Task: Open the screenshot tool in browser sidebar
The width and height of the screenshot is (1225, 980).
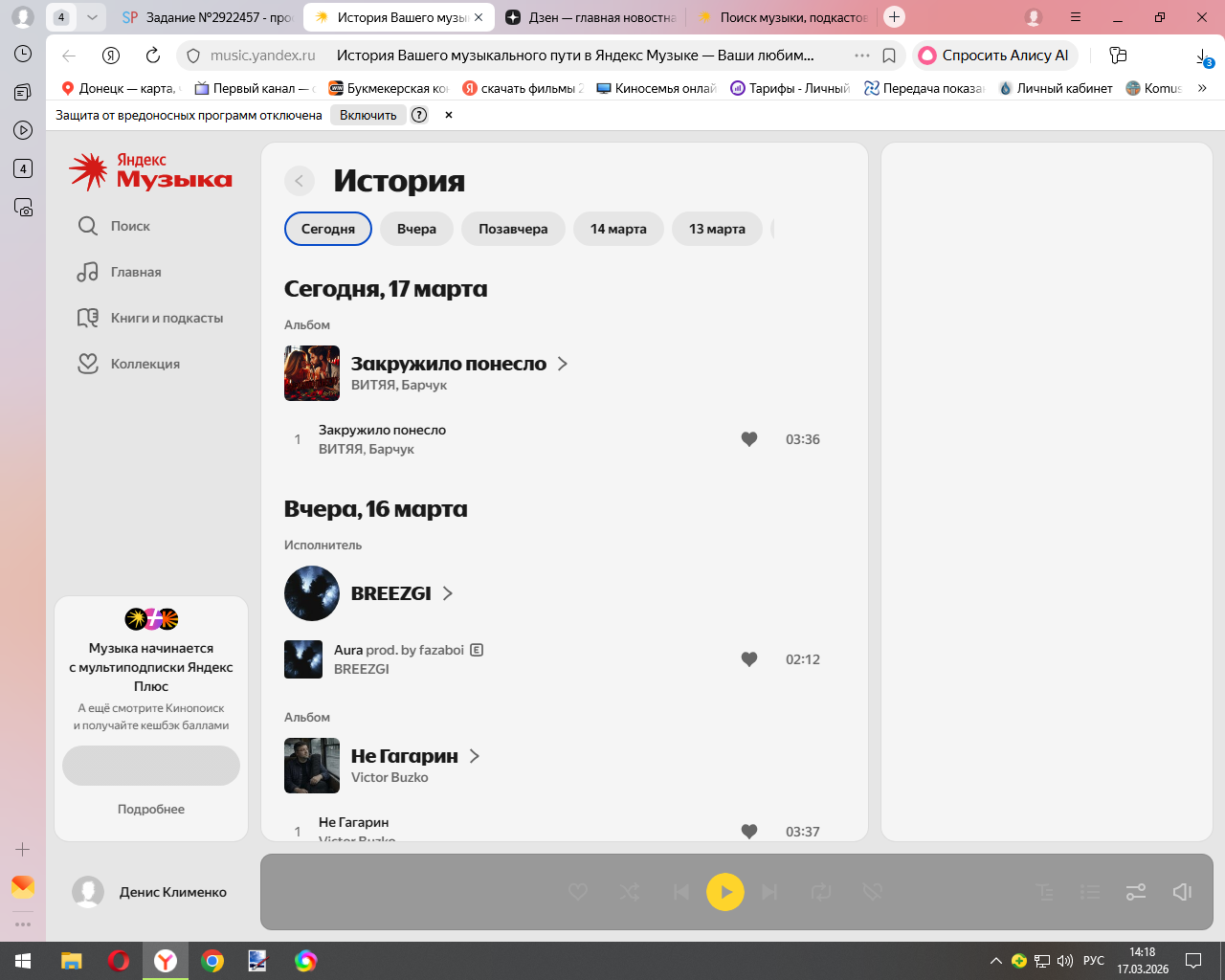Action: [23, 207]
